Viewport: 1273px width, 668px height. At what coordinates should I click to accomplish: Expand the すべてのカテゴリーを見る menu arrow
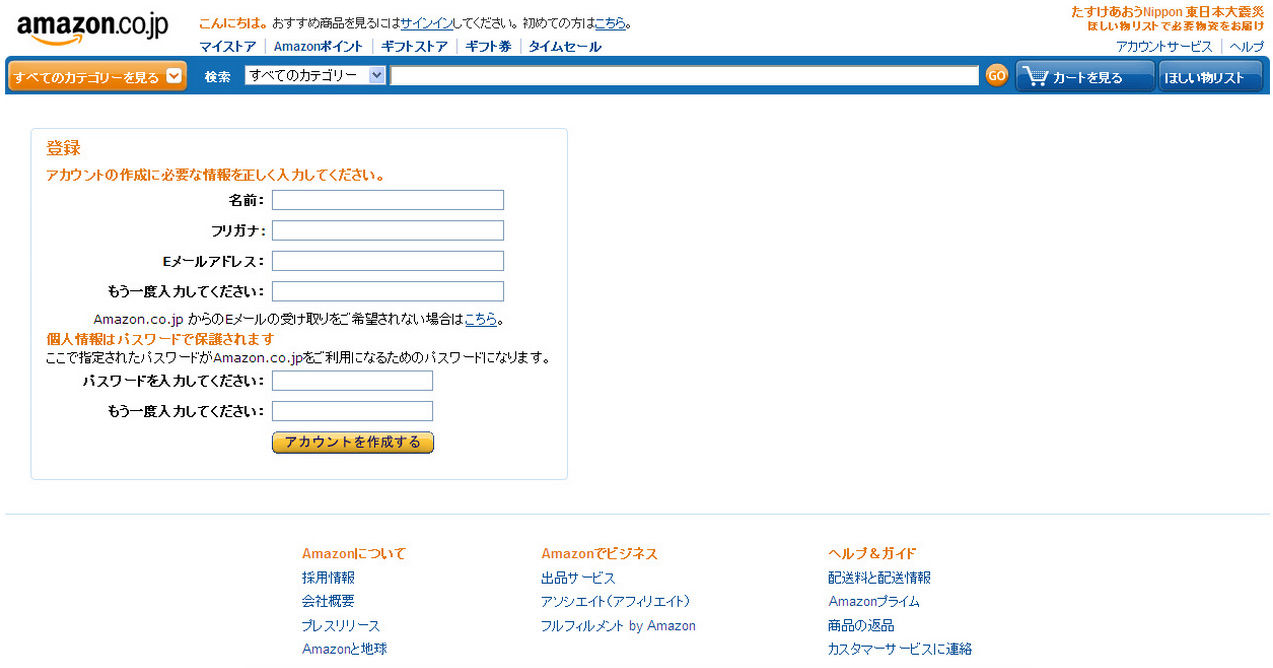pos(174,76)
